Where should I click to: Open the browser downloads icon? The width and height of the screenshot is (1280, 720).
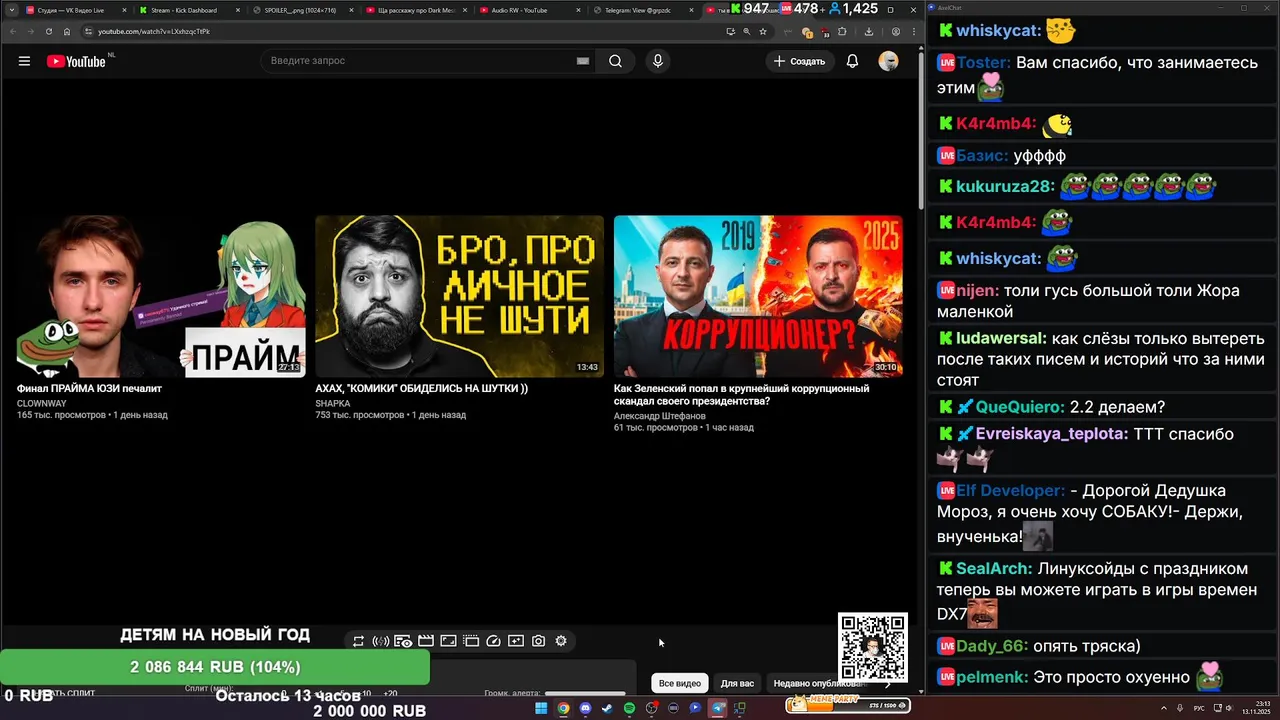point(868,31)
